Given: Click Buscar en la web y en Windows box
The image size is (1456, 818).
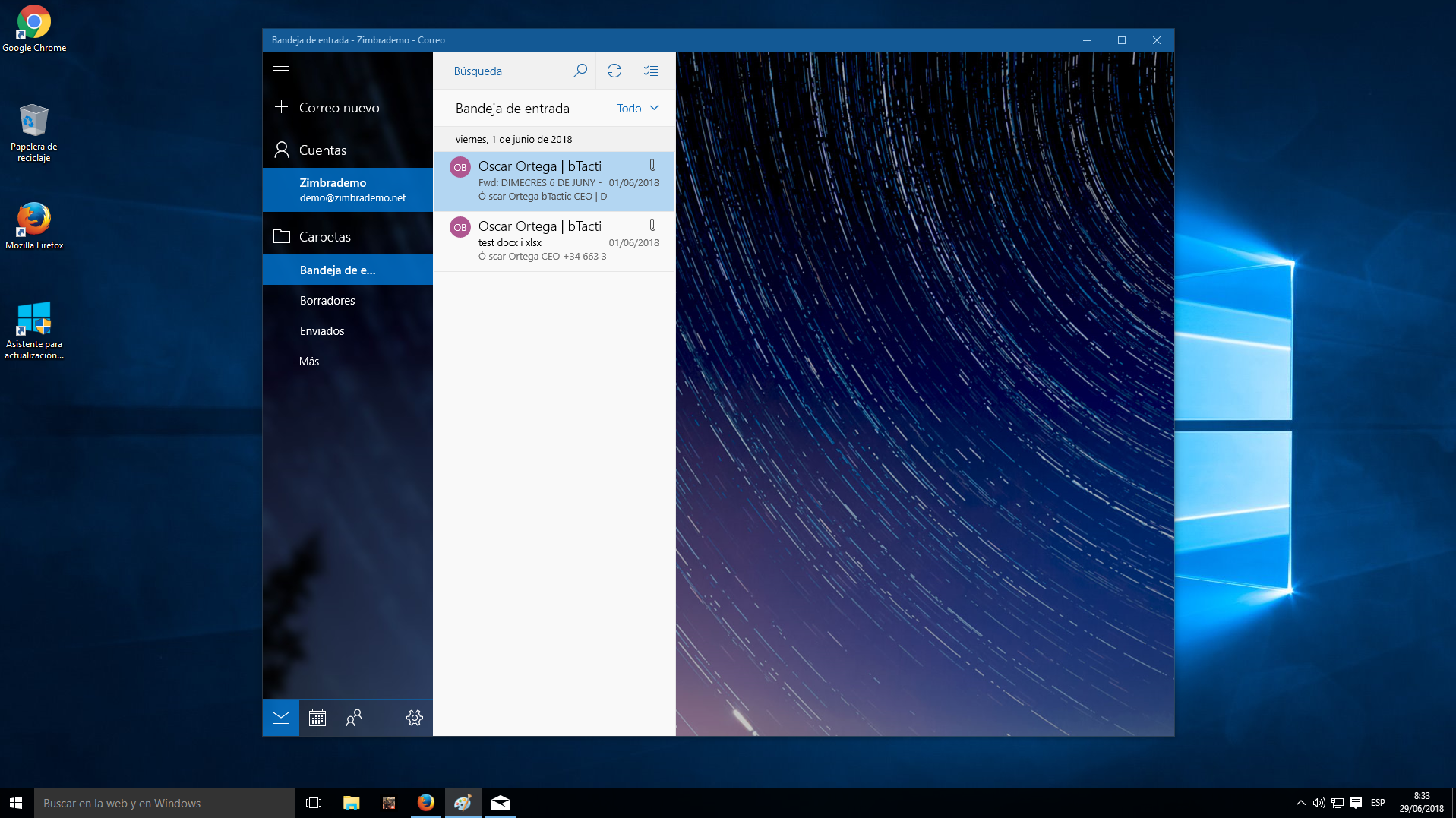Looking at the screenshot, I should [165, 803].
